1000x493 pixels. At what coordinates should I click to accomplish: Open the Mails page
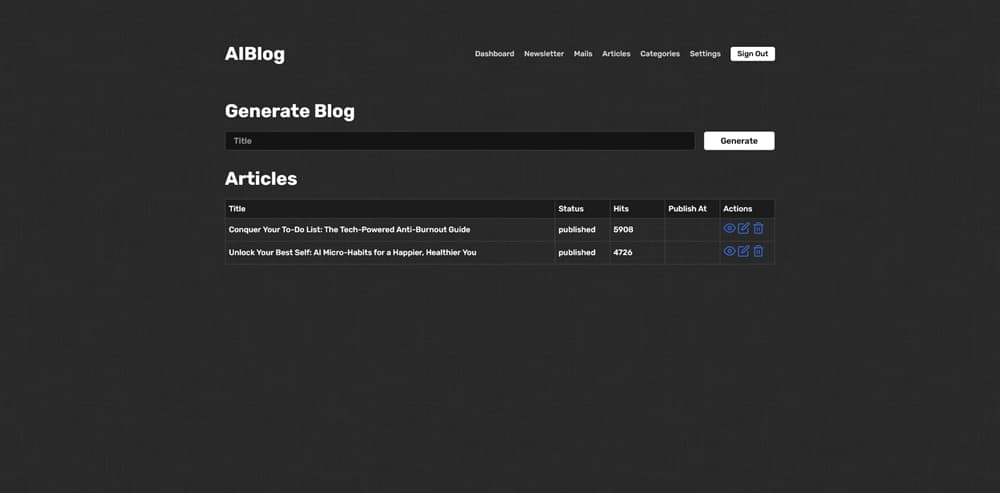click(583, 54)
